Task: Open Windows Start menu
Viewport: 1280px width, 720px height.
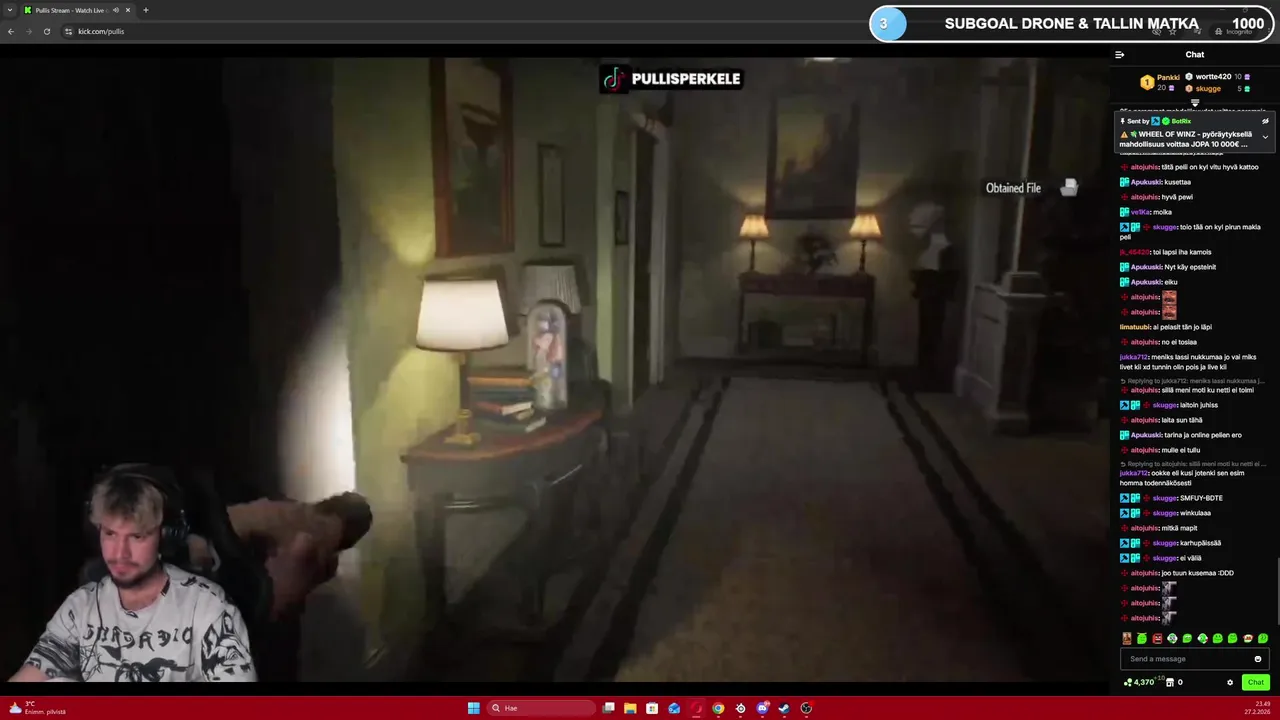Action: click(473, 708)
